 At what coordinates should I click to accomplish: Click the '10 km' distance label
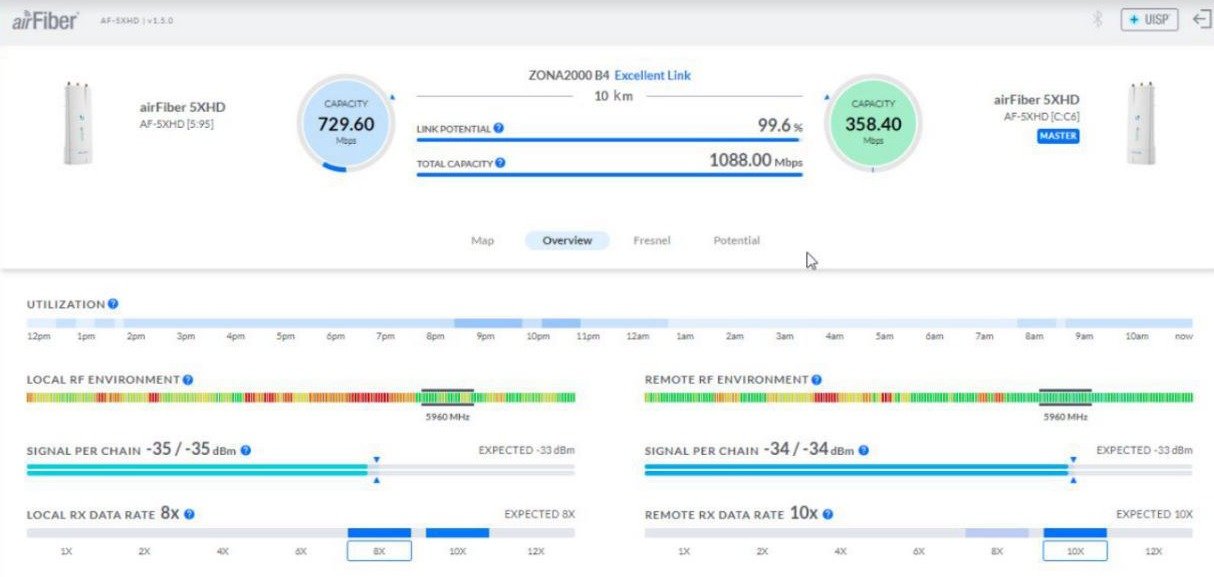(613, 97)
